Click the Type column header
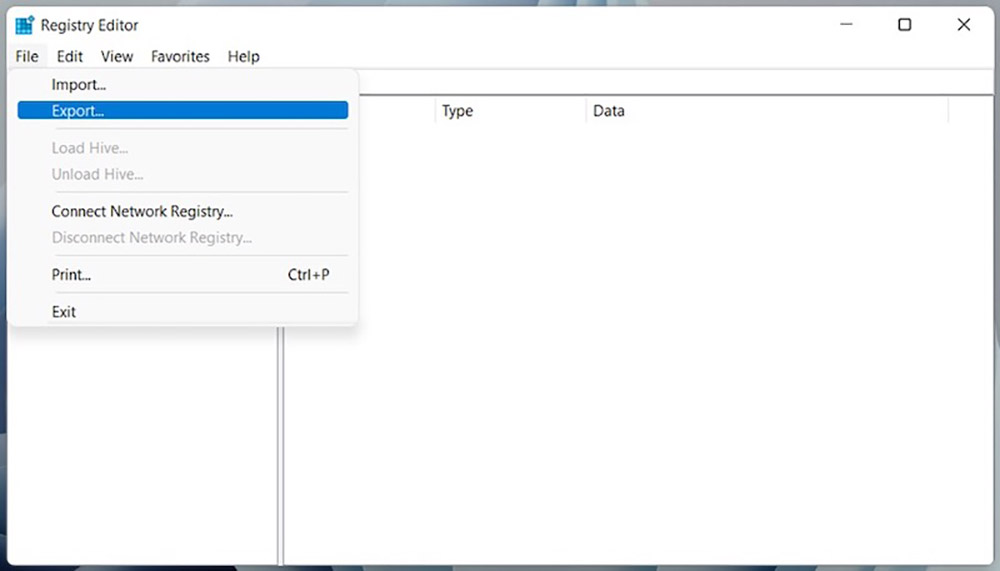 [x=510, y=110]
